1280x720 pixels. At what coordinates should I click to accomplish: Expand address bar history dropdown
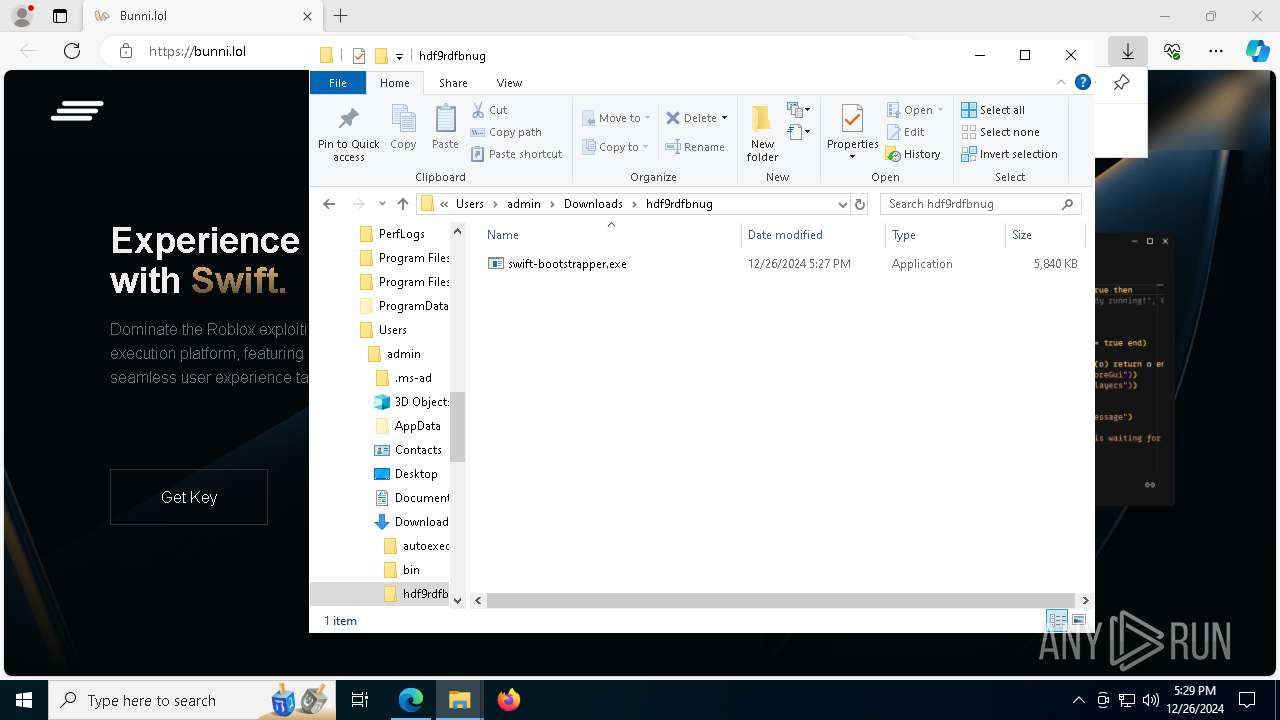(842, 204)
